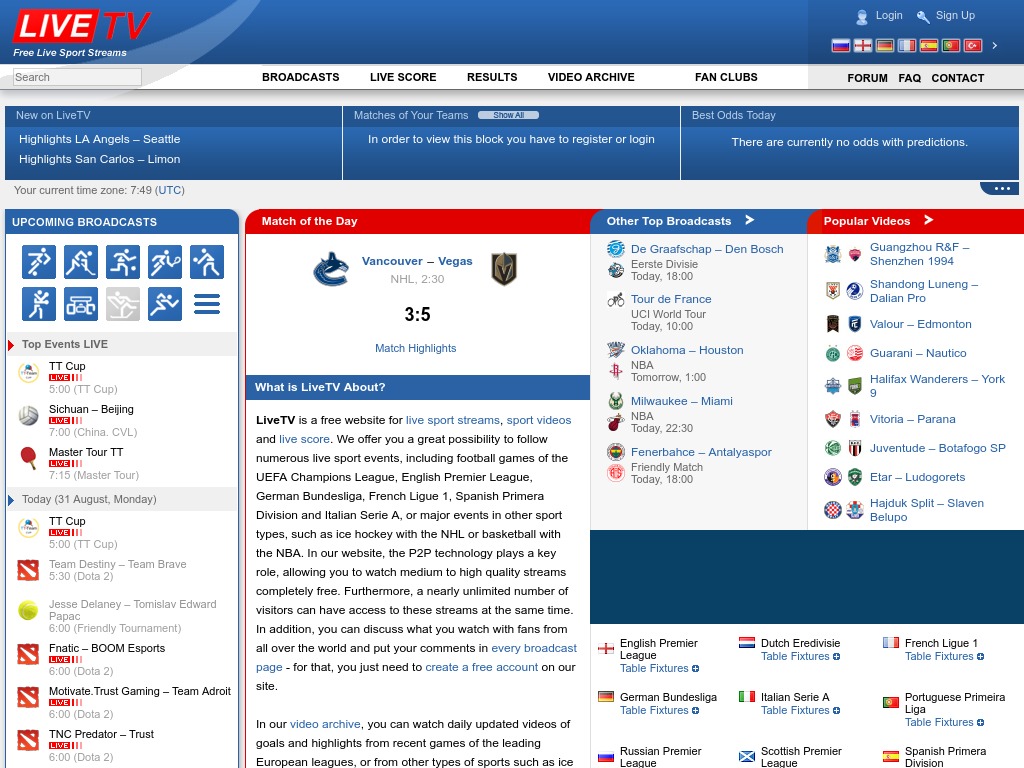Viewport: 1024px width, 768px height.
Task: Select the boxing sport filter icon
Action: (x=39, y=304)
